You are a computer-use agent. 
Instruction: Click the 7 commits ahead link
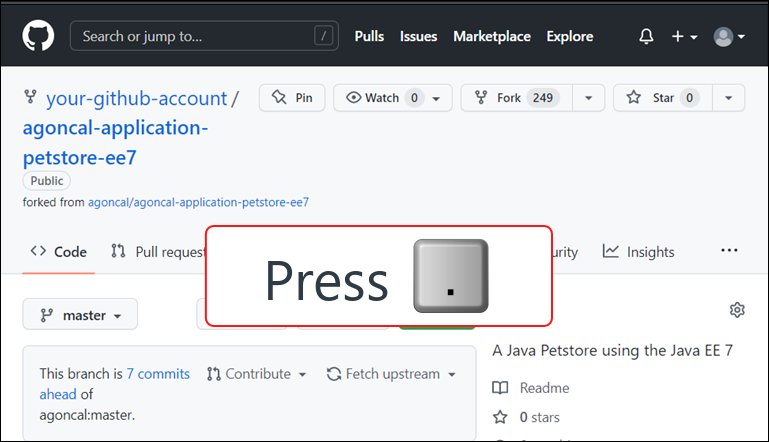158,374
